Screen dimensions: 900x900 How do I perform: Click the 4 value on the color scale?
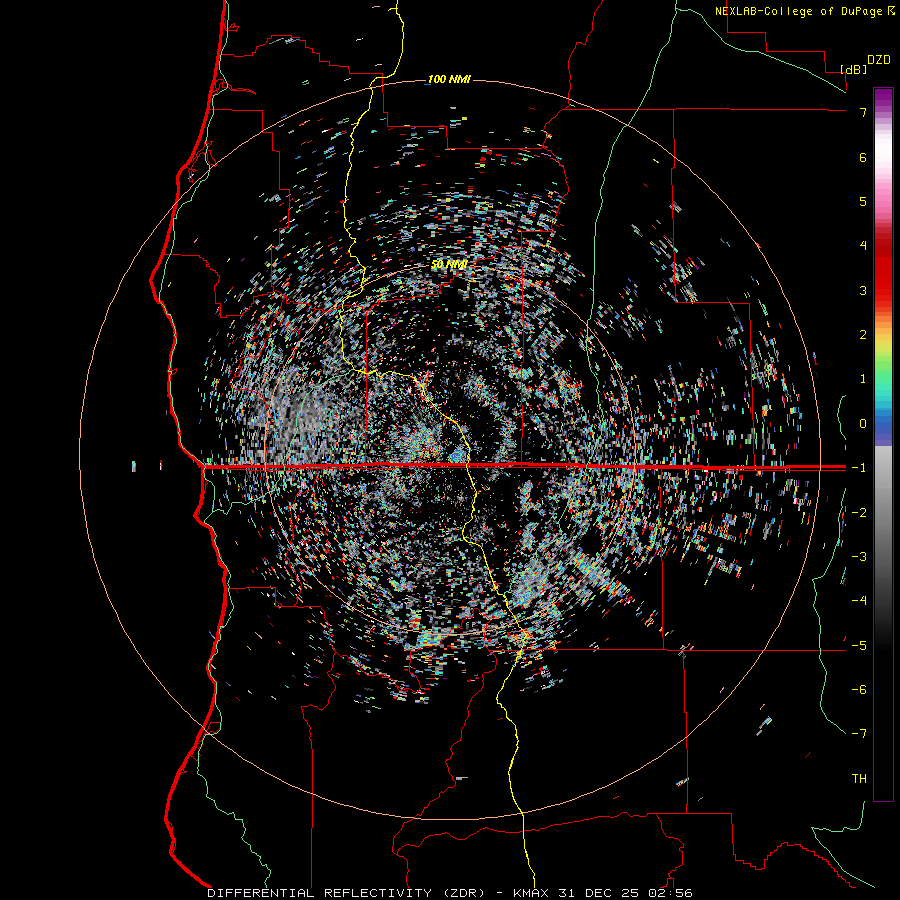863,246
